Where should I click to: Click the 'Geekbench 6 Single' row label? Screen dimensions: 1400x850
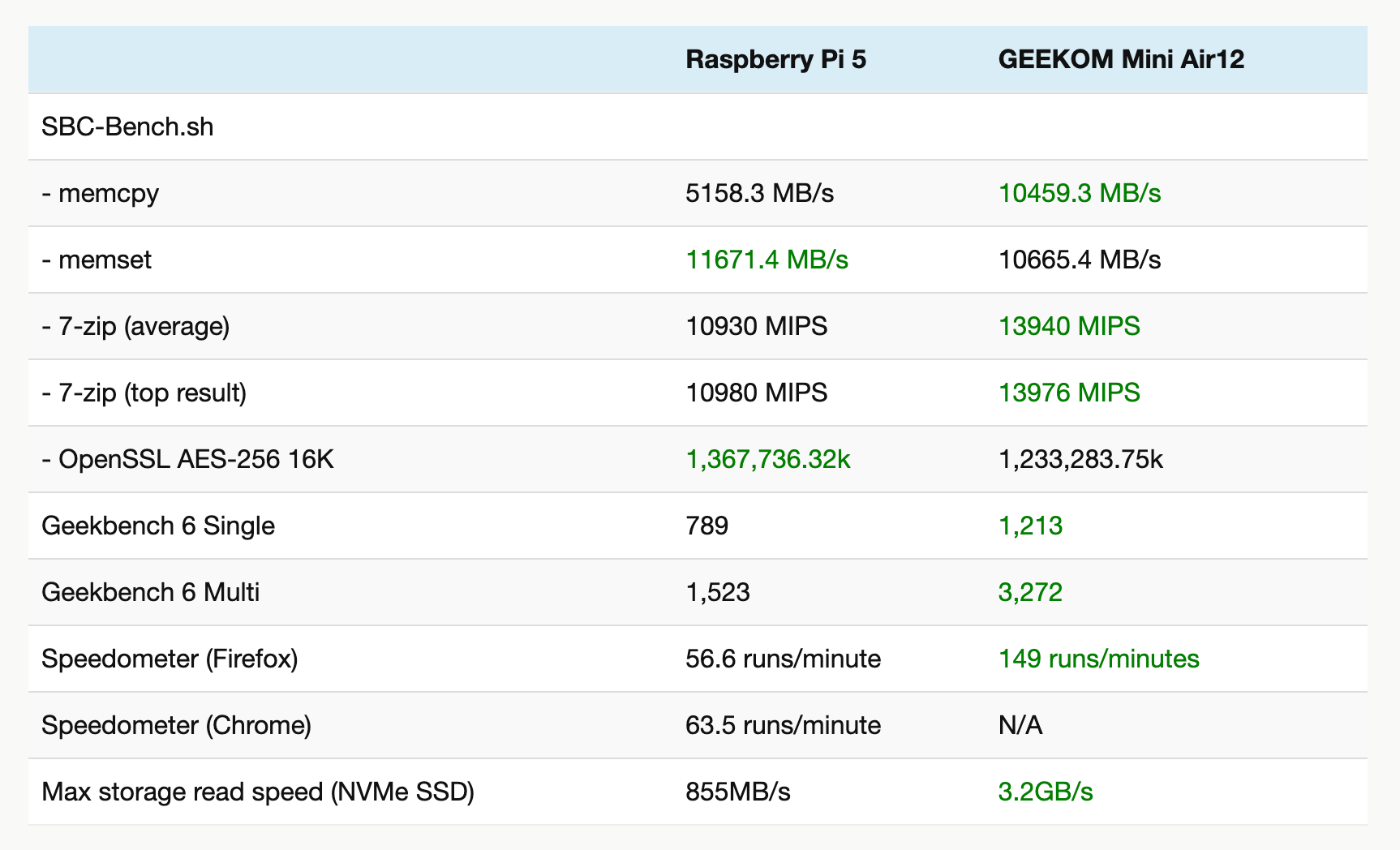click(x=158, y=526)
